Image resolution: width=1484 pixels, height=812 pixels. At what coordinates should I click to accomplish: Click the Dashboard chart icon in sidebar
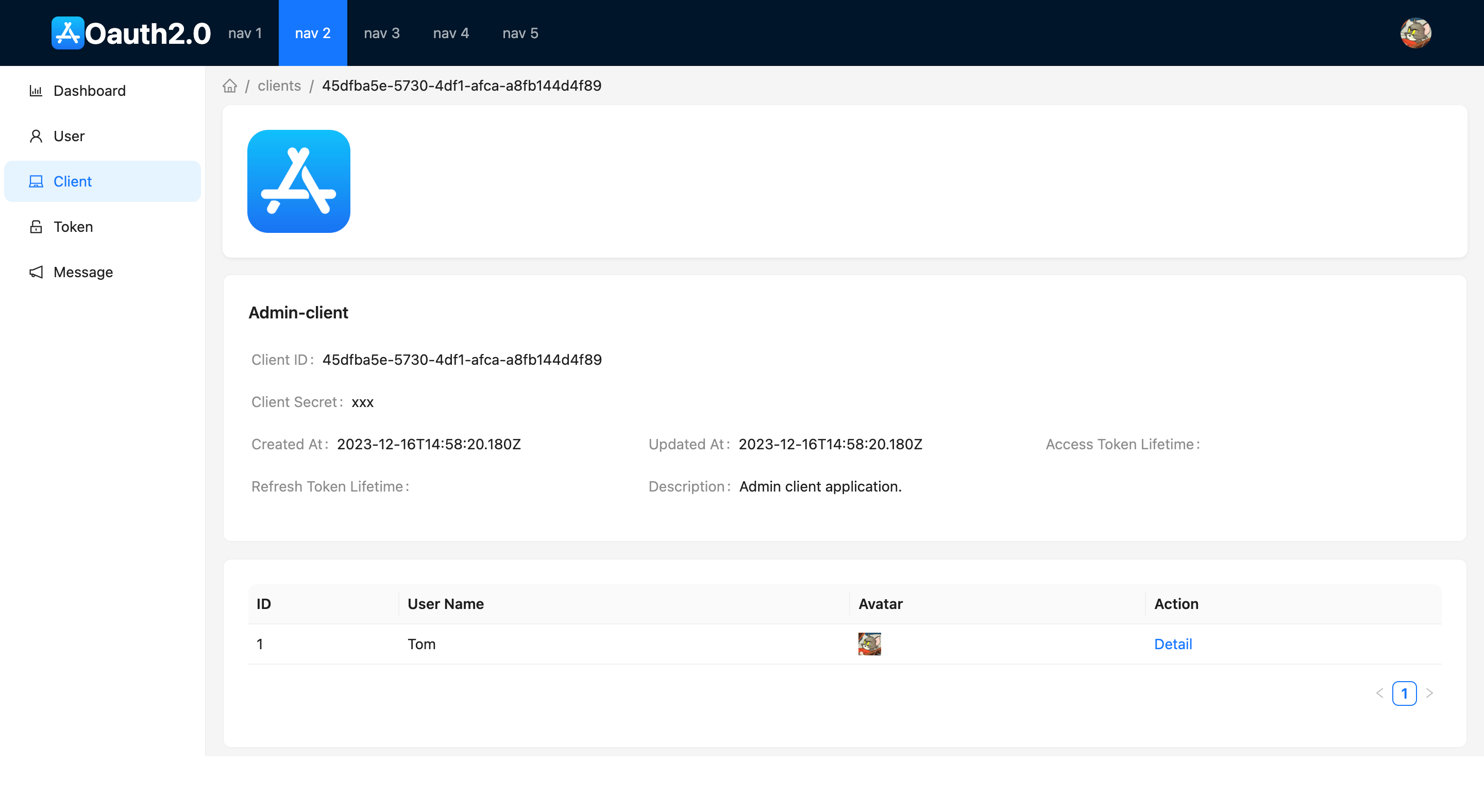point(36,90)
